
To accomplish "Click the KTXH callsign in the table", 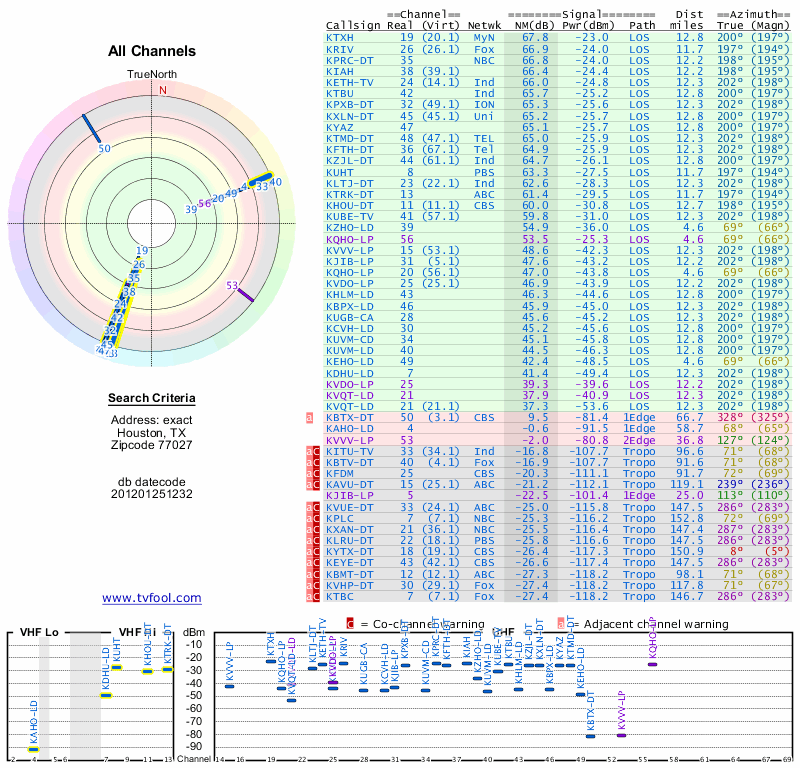I will [339, 37].
